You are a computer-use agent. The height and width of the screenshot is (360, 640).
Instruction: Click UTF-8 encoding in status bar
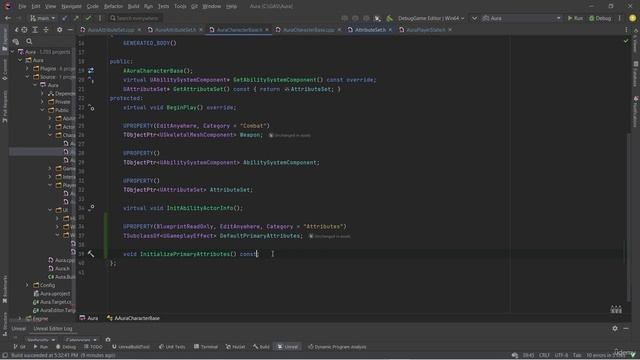[562, 356]
